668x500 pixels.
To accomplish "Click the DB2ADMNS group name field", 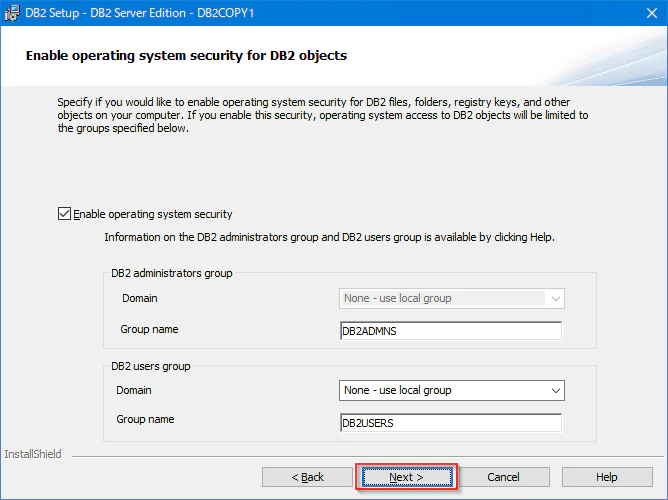I will tap(451, 331).
